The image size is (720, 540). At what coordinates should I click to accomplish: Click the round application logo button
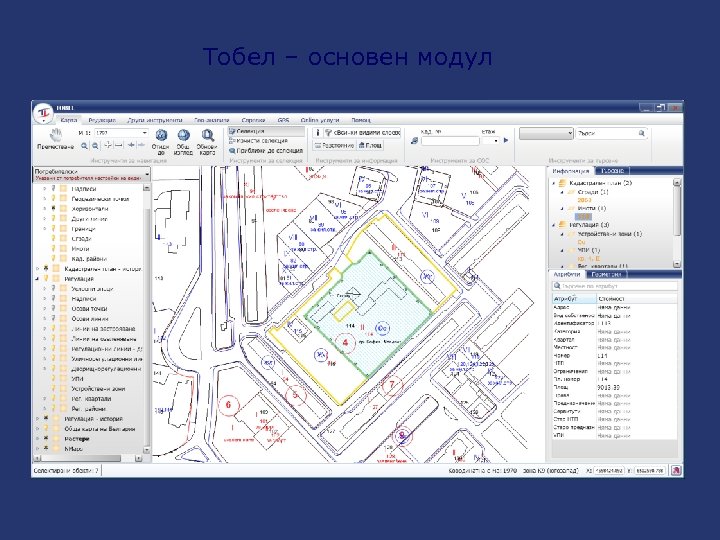pyautogui.click(x=44, y=112)
